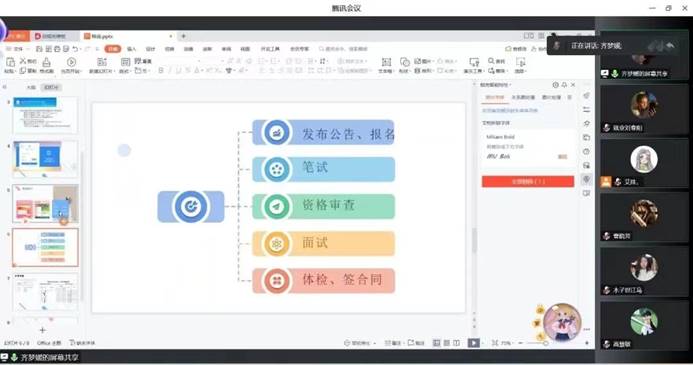Open the Design ribbon tab
Viewport: 693px width, 365px height.
coord(150,49)
